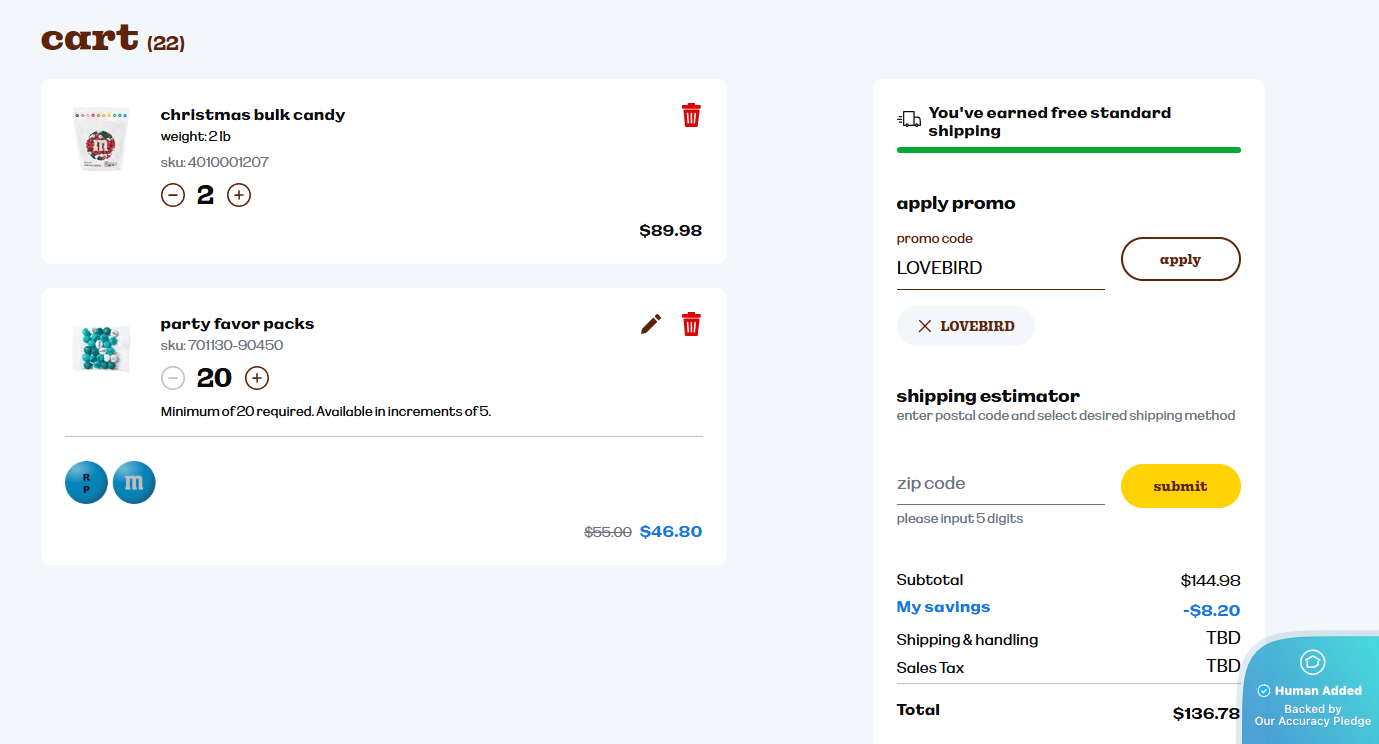
Task: Click the Human Added accuracy pledge badge
Action: point(1312,692)
